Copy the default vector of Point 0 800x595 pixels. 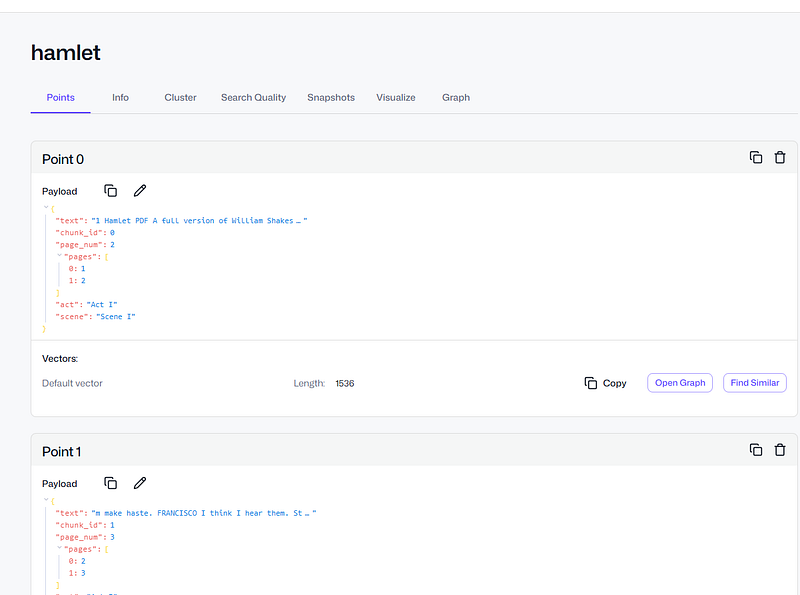pyautogui.click(x=605, y=383)
